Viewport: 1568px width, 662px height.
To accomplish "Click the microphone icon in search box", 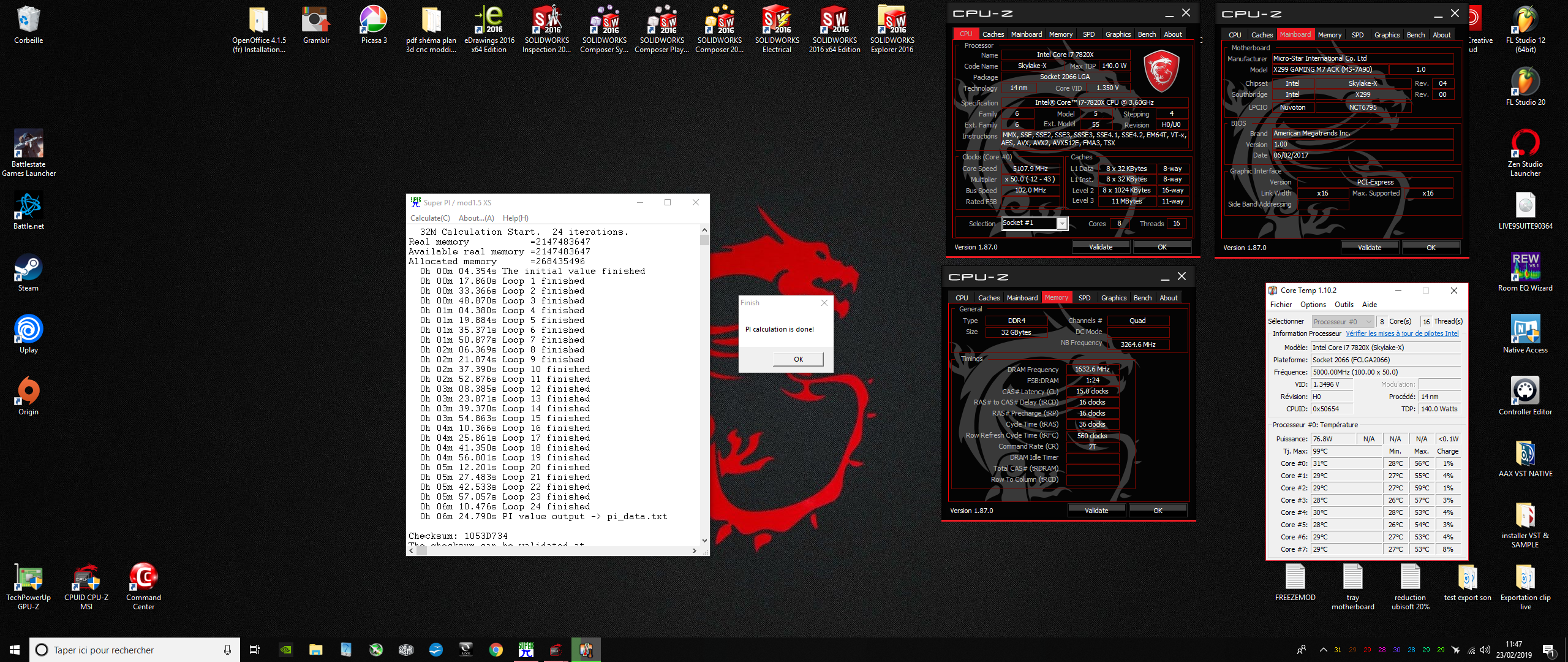I will pyautogui.click(x=227, y=650).
